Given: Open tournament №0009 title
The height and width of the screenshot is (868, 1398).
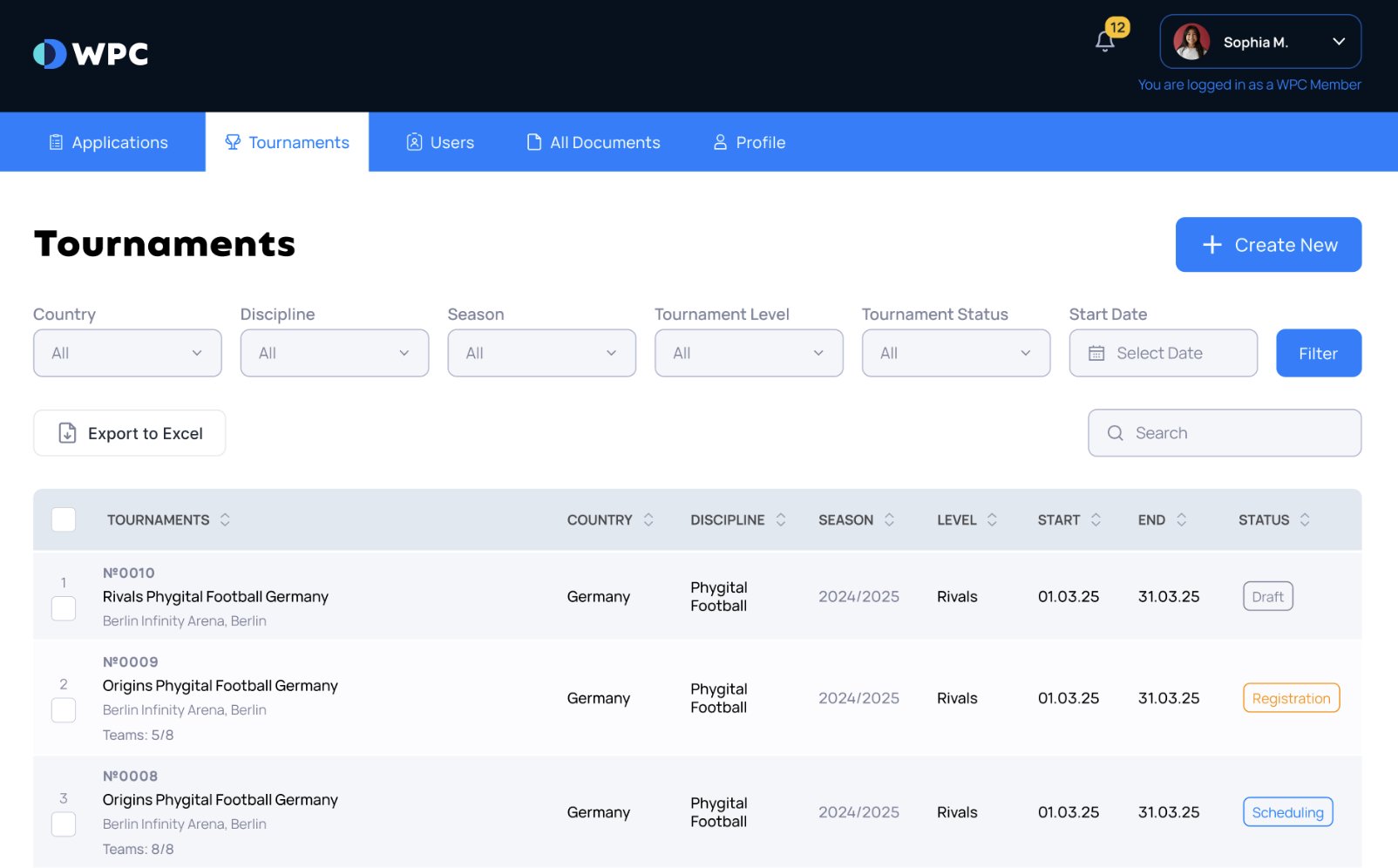Looking at the screenshot, I should 221,686.
